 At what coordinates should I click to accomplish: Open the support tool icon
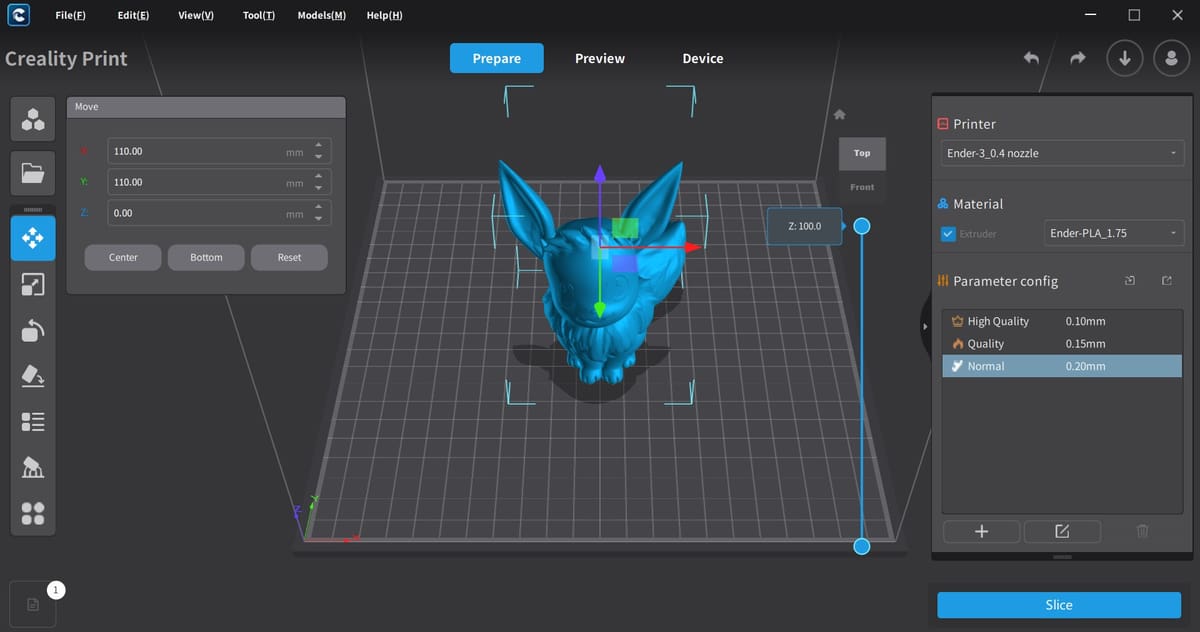(x=33, y=467)
